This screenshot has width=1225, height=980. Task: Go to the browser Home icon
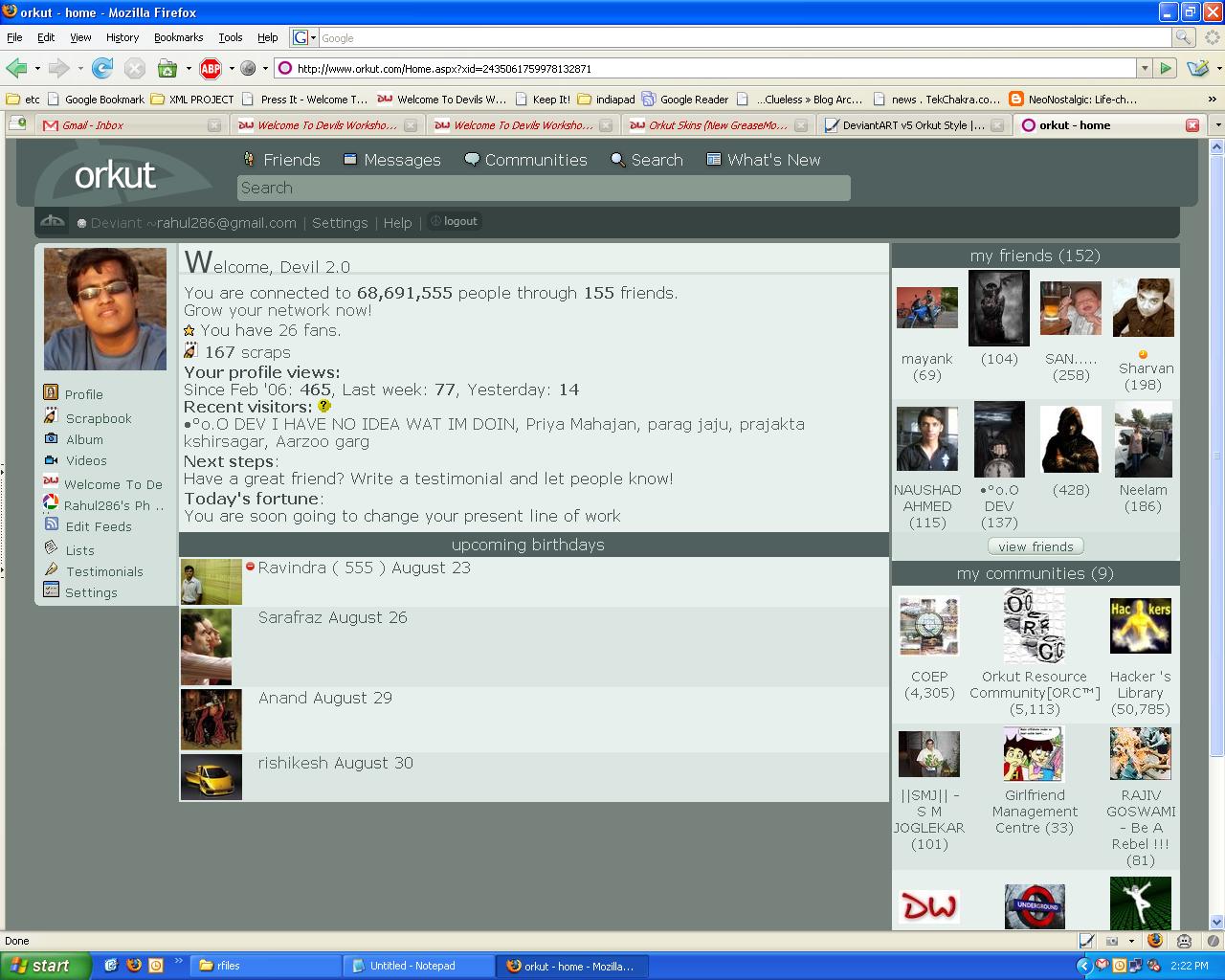coord(167,68)
